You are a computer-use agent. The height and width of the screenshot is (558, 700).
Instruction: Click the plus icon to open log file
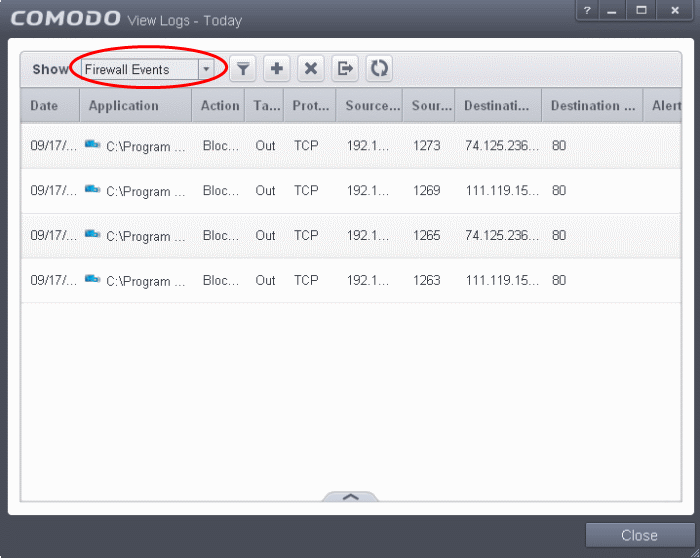tap(277, 69)
